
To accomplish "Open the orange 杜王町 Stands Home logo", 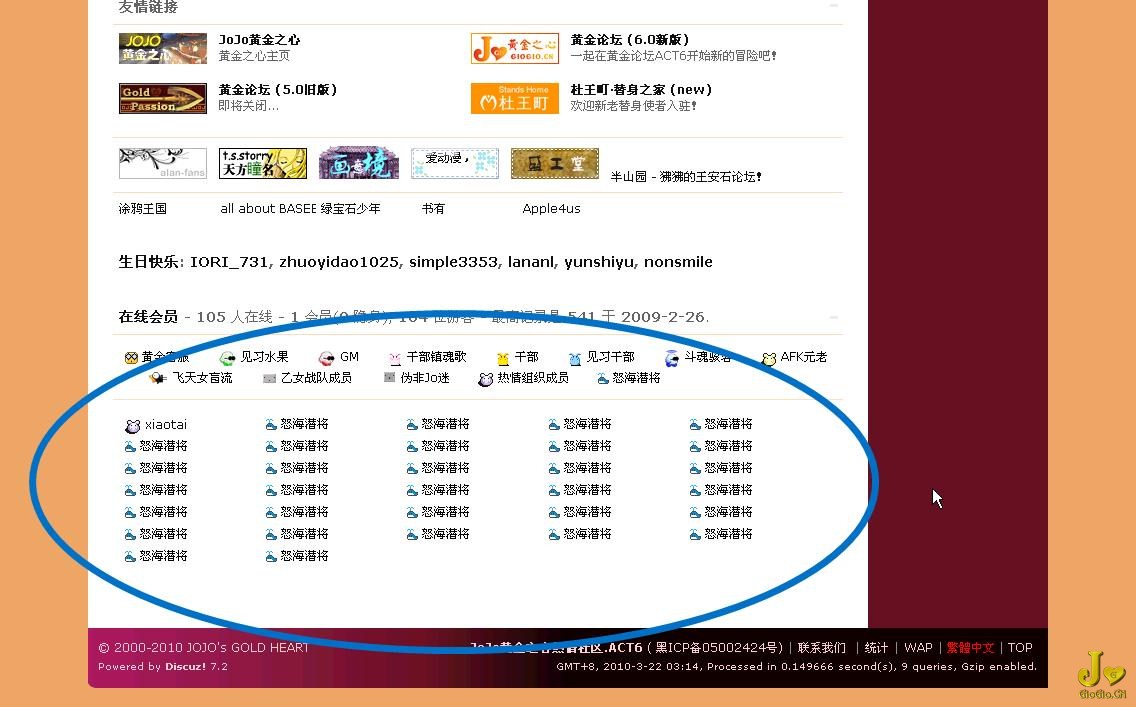I will click(514, 98).
